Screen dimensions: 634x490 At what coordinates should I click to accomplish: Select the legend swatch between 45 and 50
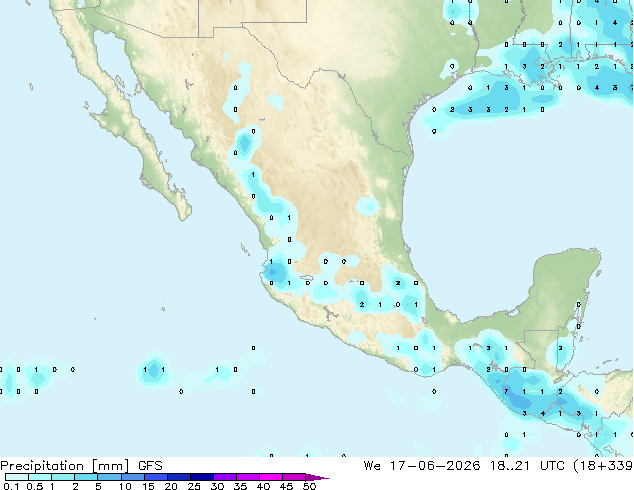click(294, 477)
